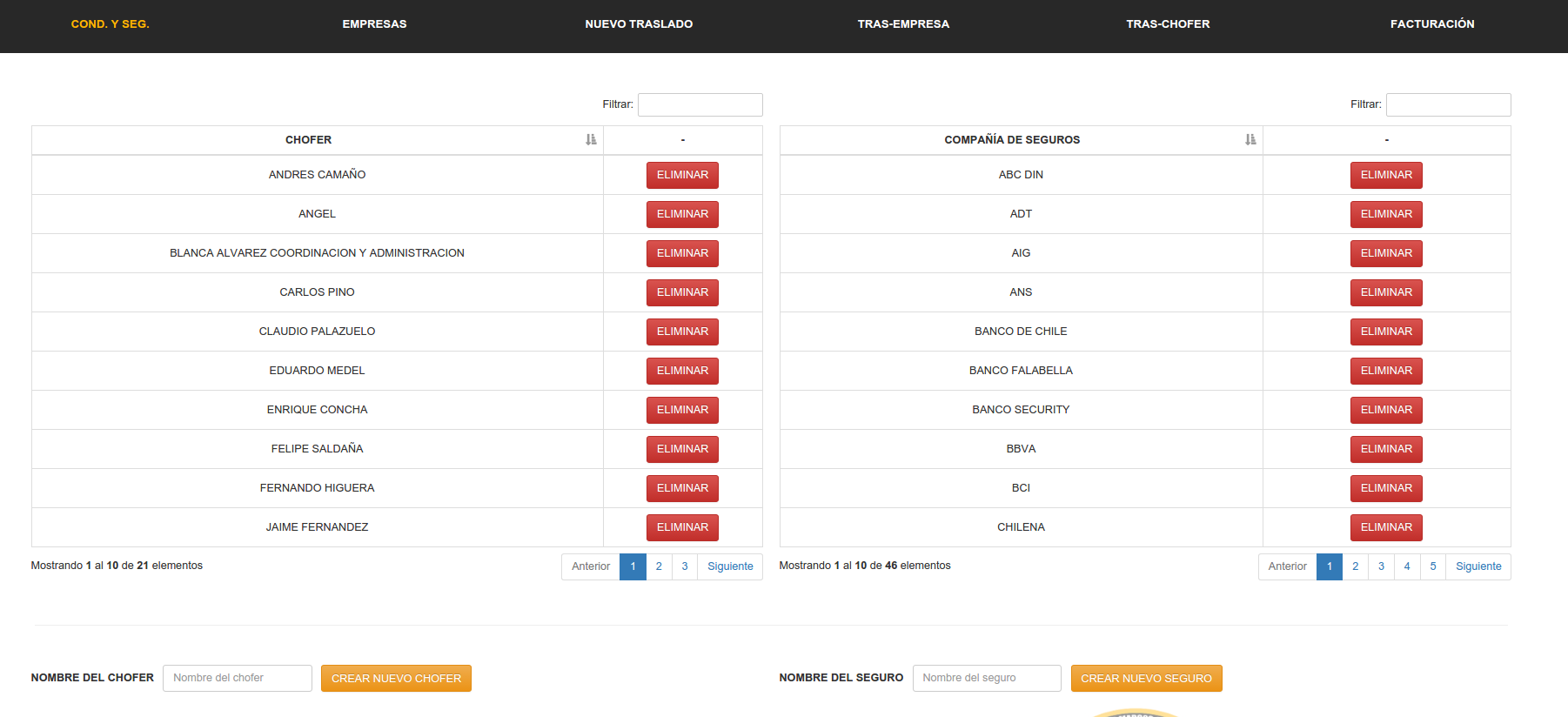Sort the CHOFER column with sort icon

click(591, 139)
